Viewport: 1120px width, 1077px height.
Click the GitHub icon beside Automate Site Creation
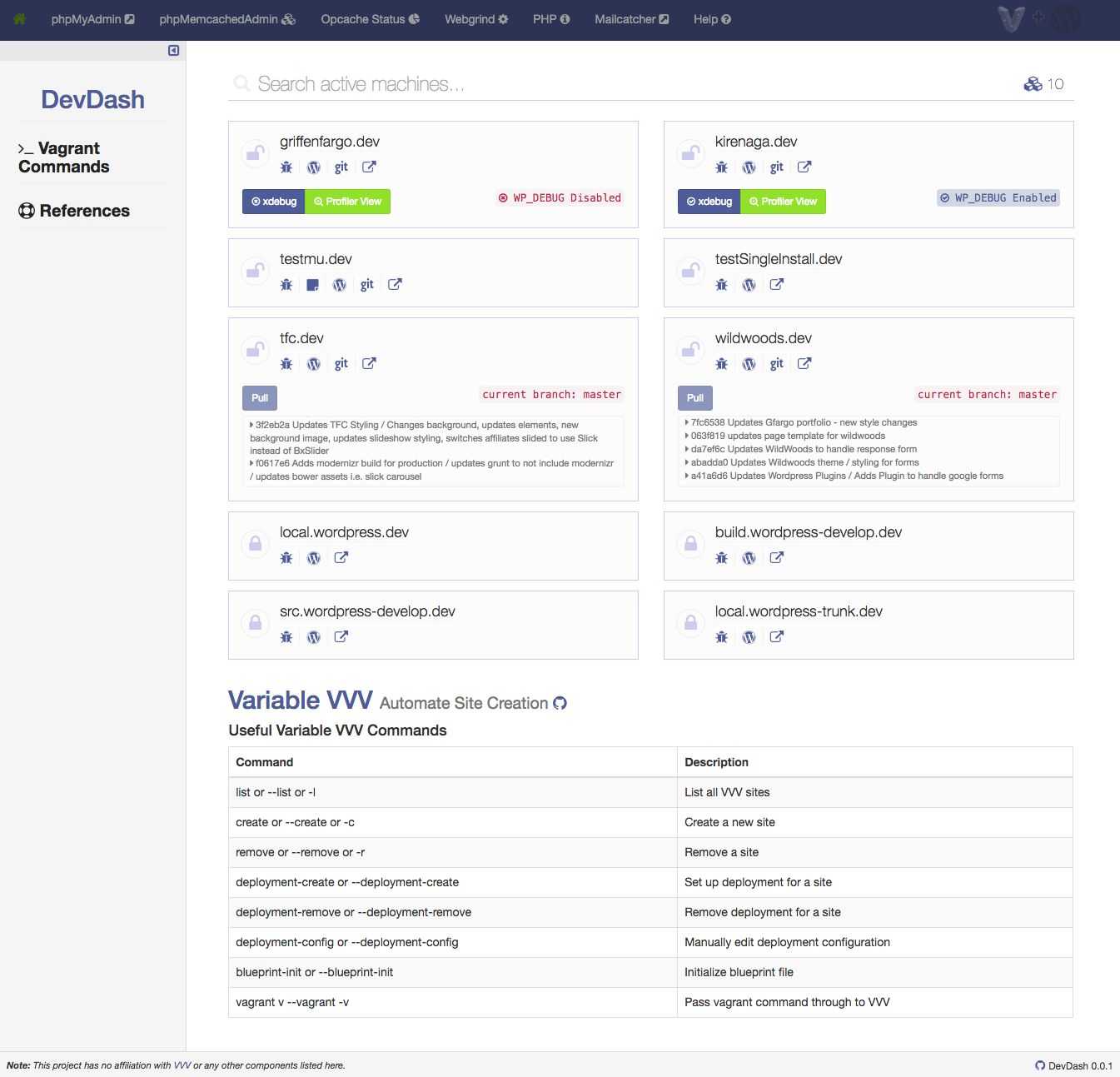[560, 703]
